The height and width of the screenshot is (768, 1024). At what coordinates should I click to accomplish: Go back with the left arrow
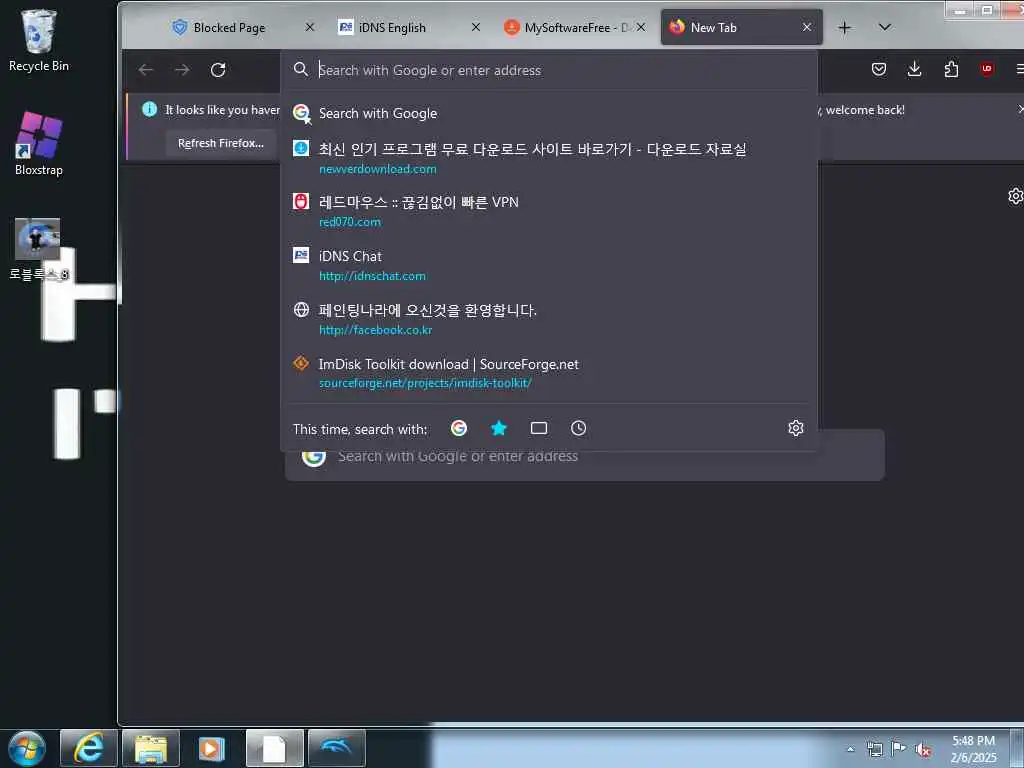pos(146,70)
